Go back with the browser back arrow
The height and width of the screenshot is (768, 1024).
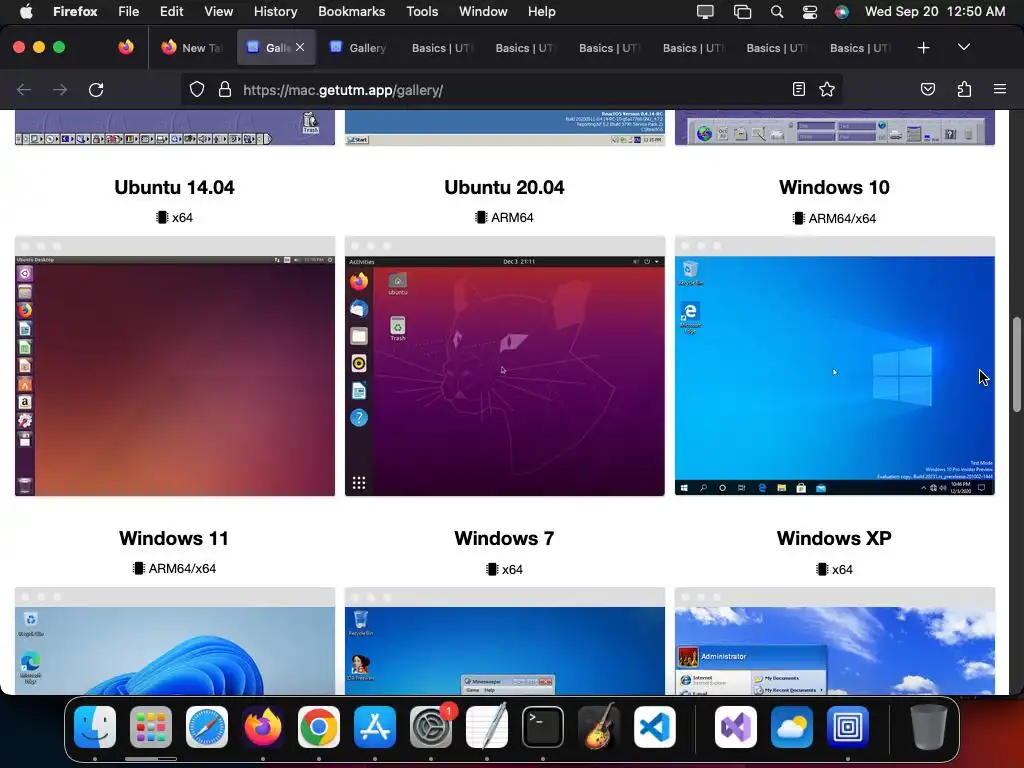(24, 89)
